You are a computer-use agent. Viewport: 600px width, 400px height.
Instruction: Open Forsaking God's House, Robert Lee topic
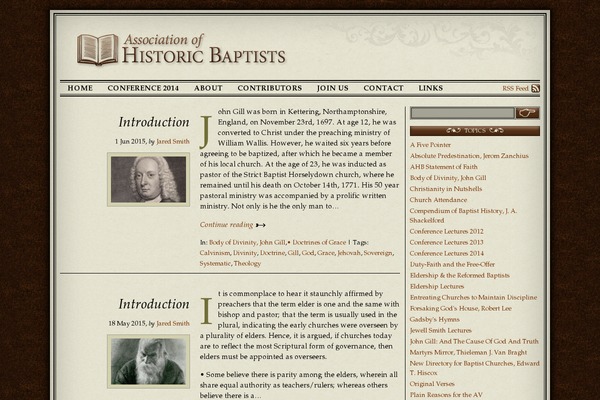[x=461, y=309]
